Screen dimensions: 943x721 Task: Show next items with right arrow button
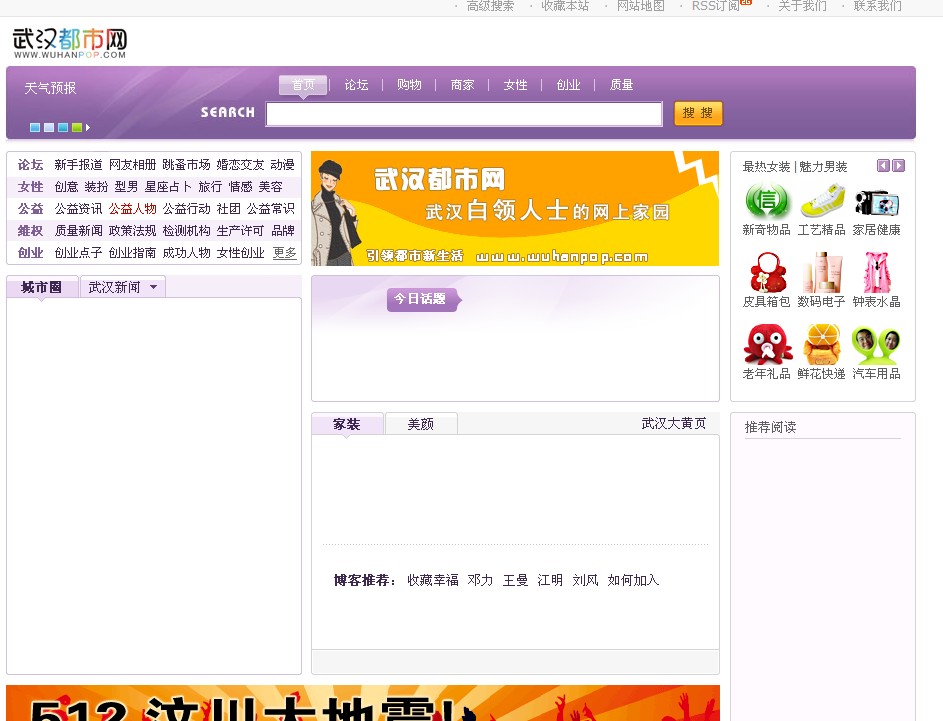(x=899, y=166)
